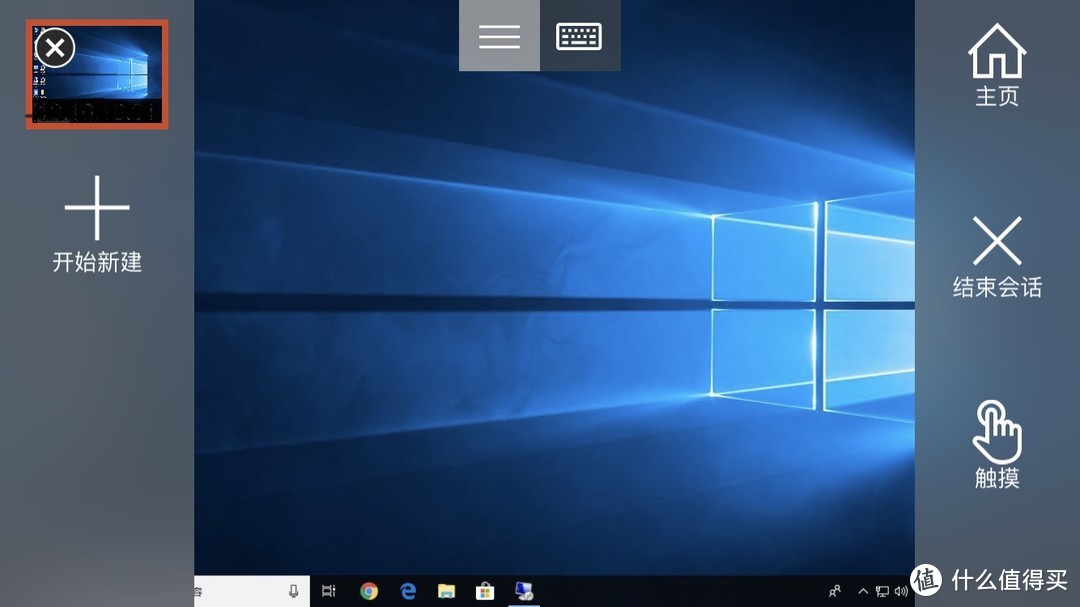Screen dimensions: 1080x607
Task: Click the 开始新建 label
Action: 97,262
